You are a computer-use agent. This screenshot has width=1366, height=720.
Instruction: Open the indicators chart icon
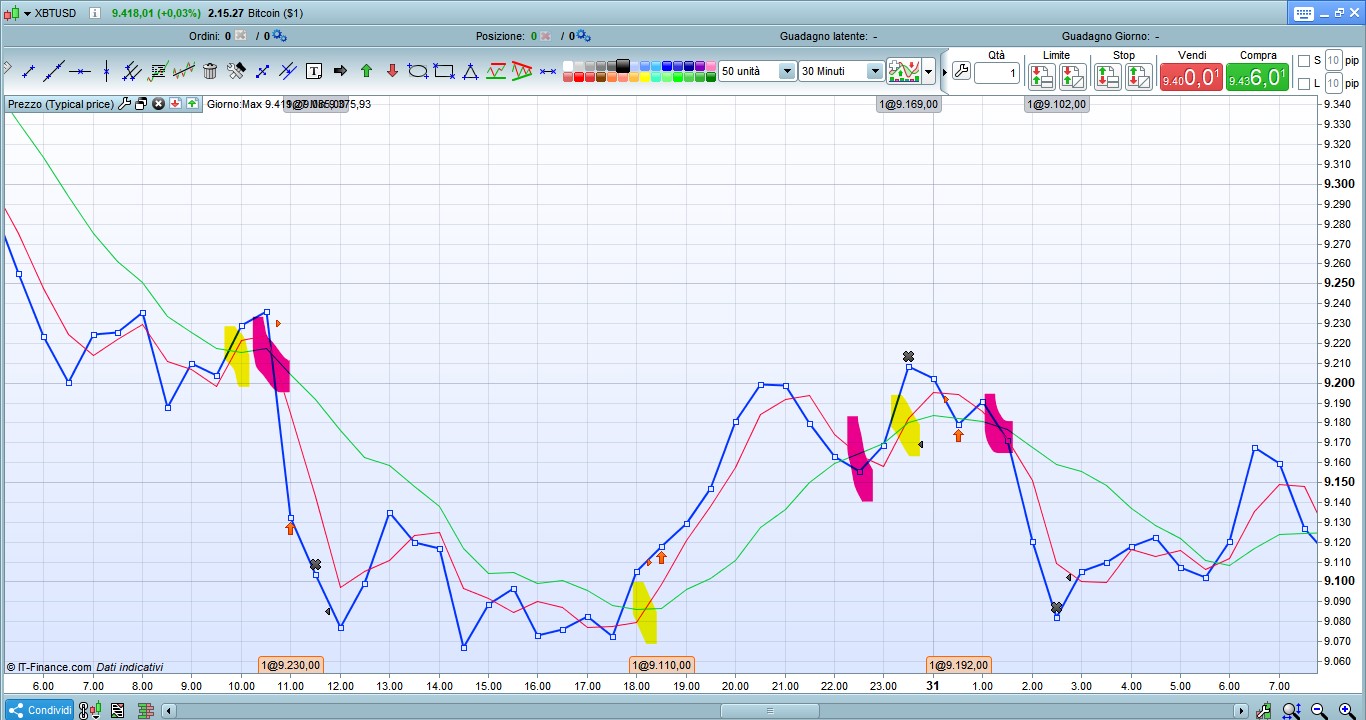[903, 71]
